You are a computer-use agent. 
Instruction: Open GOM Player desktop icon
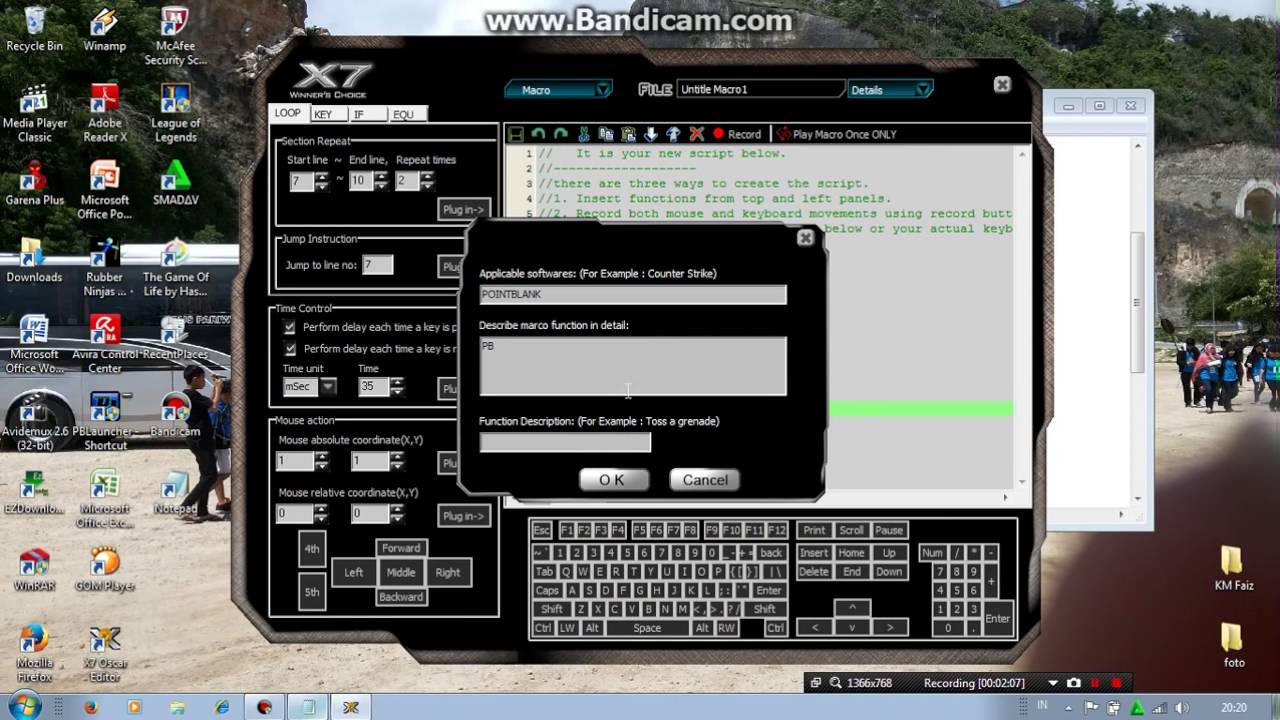pyautogui.click(x=105, y=569)
